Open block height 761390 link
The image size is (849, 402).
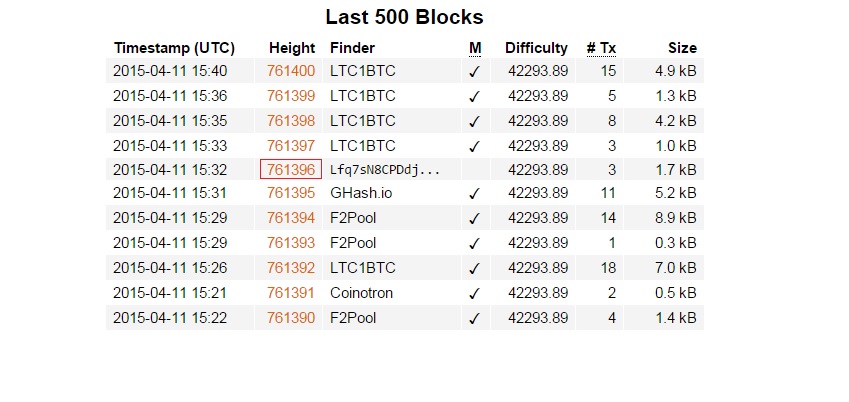pos(291,318)
